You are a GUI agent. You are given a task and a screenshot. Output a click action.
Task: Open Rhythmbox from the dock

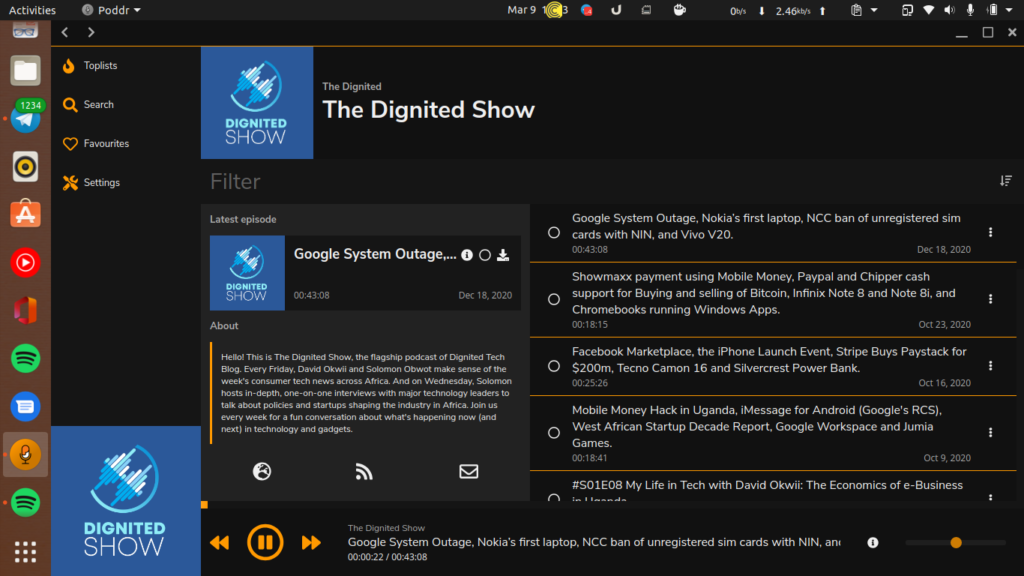point(25,167)
